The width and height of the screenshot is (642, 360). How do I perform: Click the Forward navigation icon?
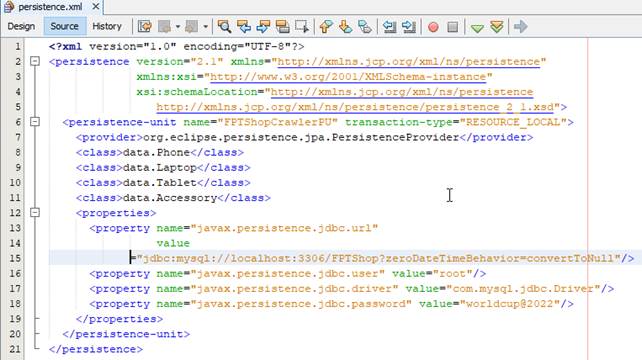click(192, 27)
